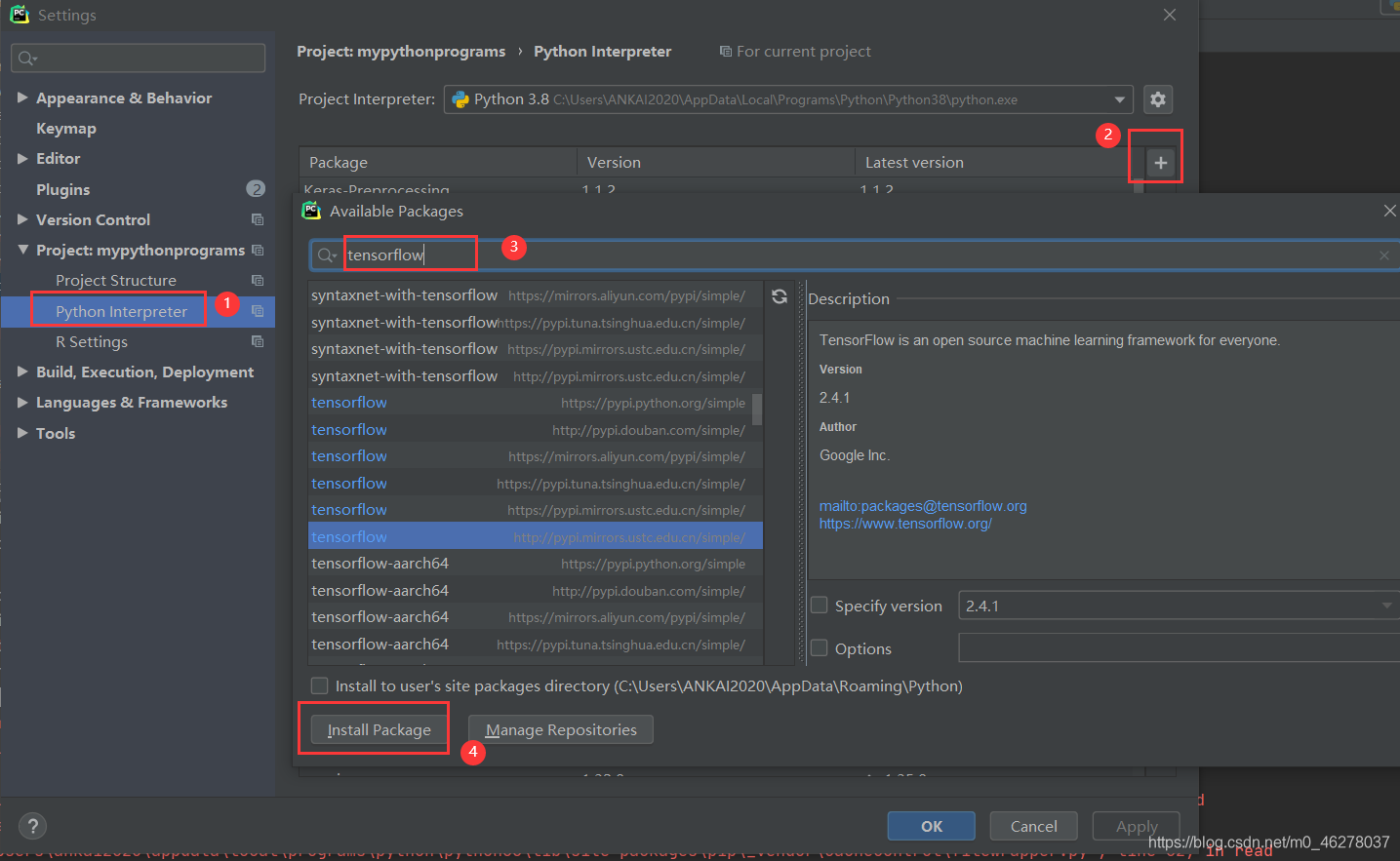This screenshot has width=1400, height=861.
Task: Enable the Specify version checkbox
Action: pyautogui.click(x=820, y=606)
